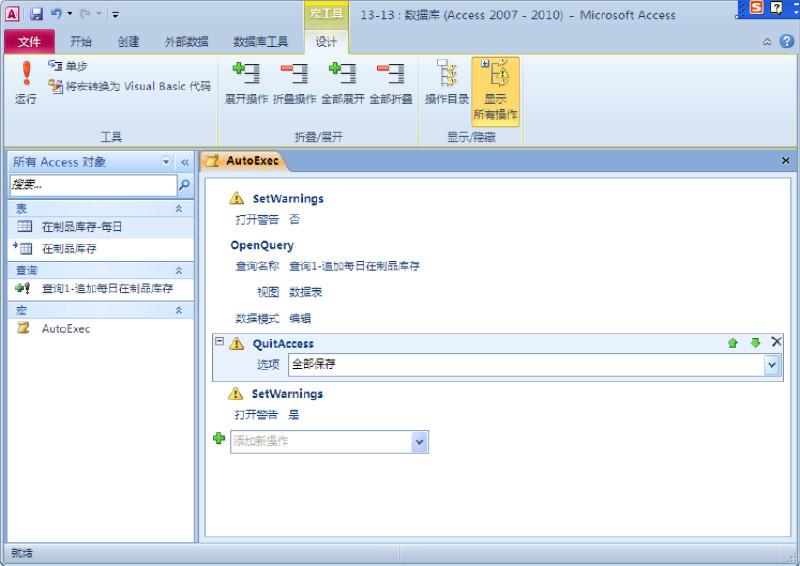Select the first SetWarnings action
The image size is (800, 566).
click(288, 199)
